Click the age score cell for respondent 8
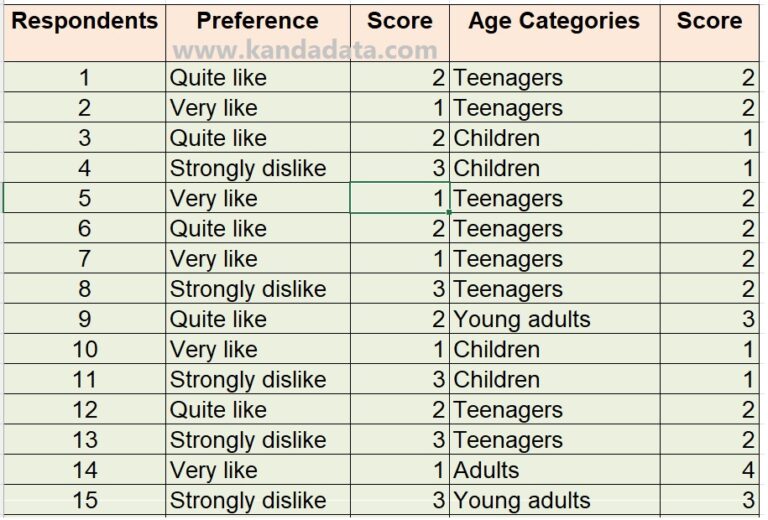Viewport: 768px width, 520px height. click(709, 289)
